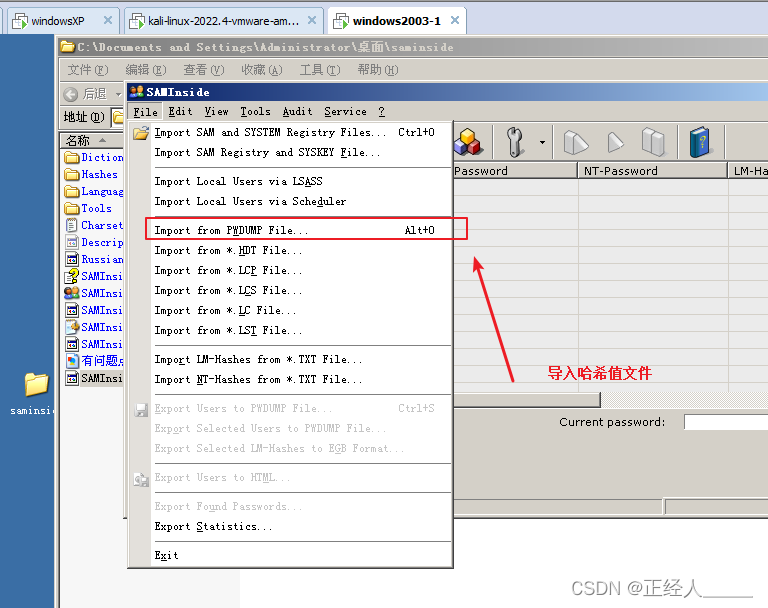768x608 pixels.
Task: Expand the Back button history dropdown arrow
Action: [118, 94]
